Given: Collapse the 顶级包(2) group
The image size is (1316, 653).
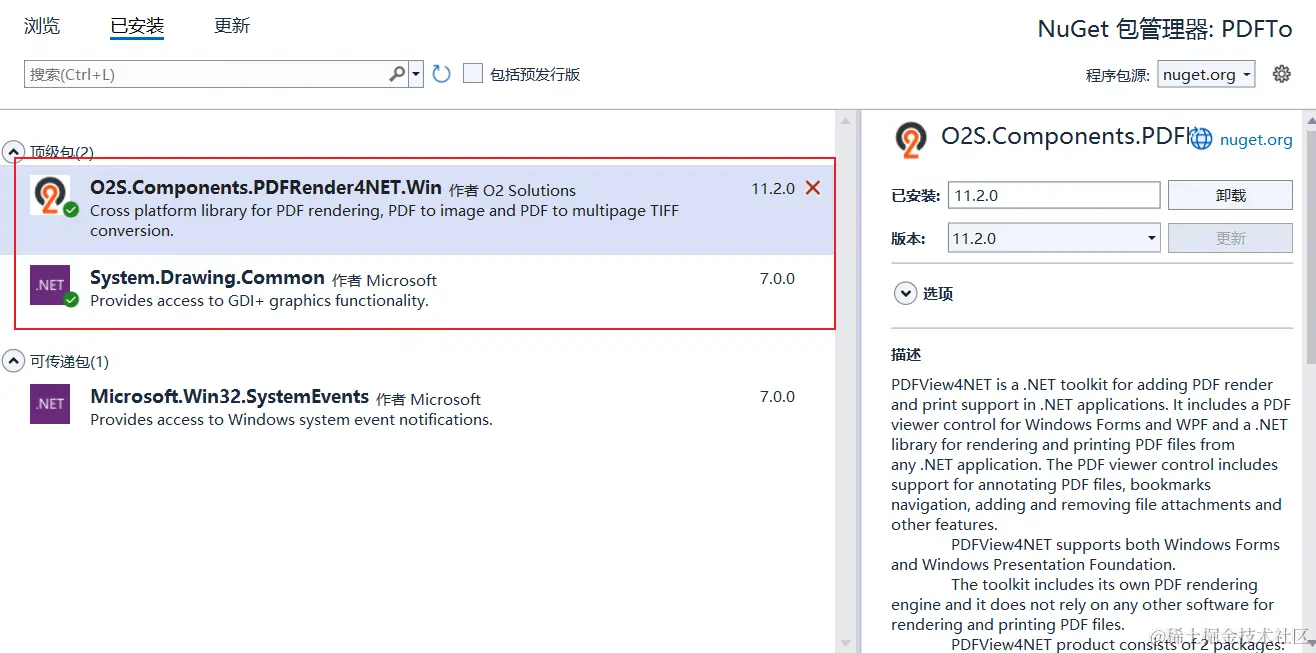Looking at the screenshot, I should (x=14, y=152).
